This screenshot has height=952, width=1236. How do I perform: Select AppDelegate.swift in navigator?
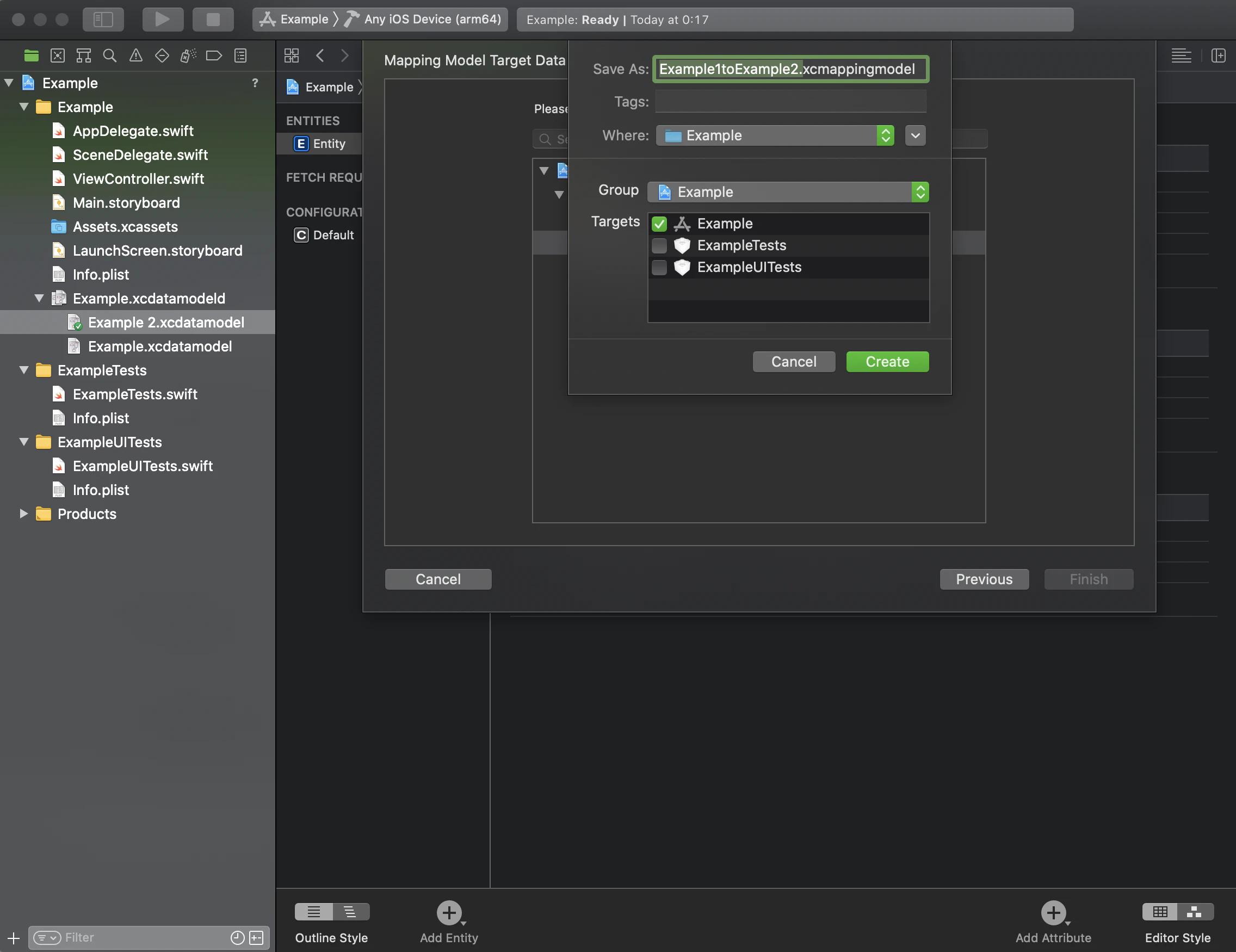pyautogui.click(x=133, y=131)
